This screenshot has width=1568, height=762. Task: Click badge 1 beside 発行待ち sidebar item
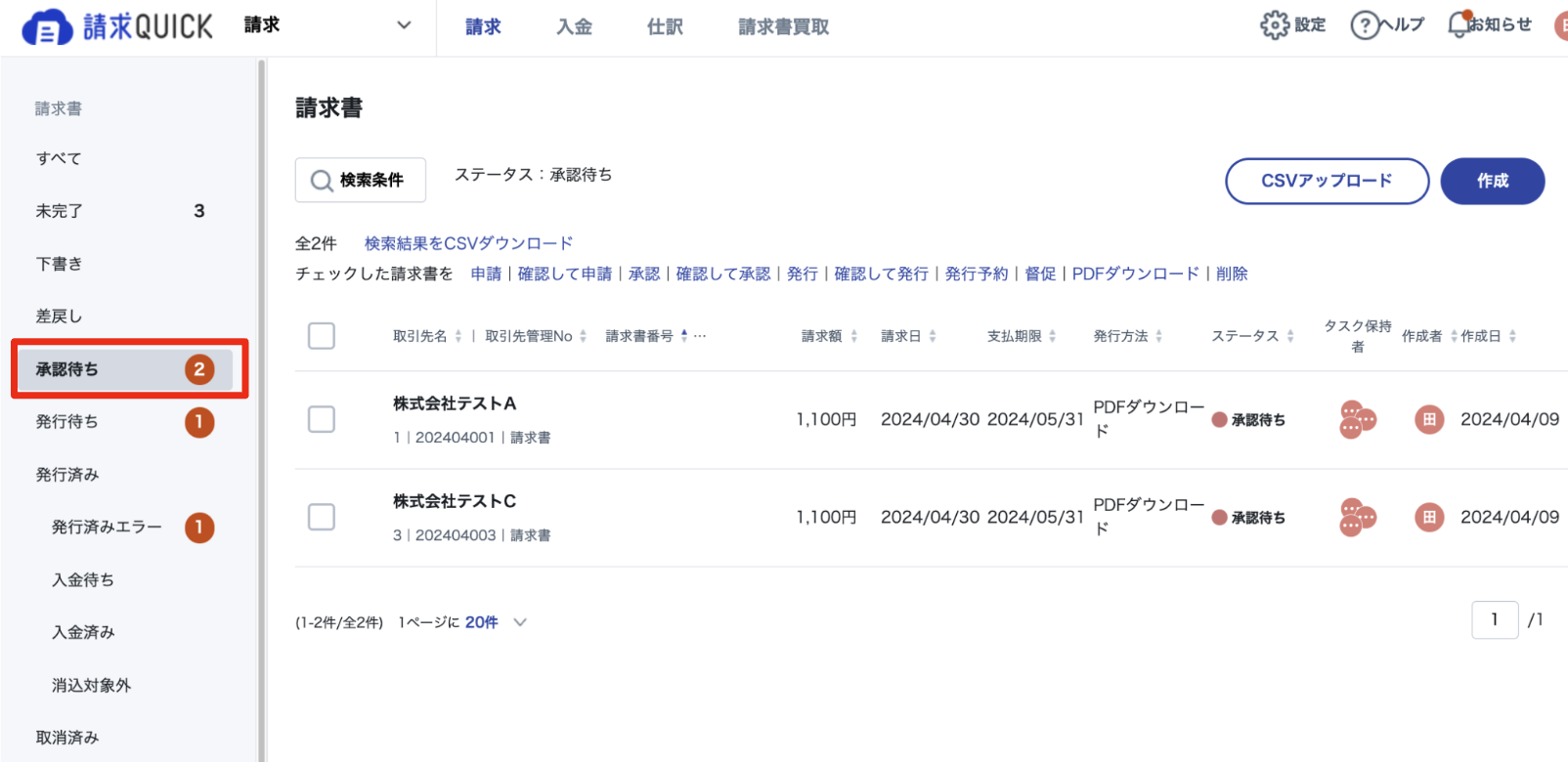[199, 422]
